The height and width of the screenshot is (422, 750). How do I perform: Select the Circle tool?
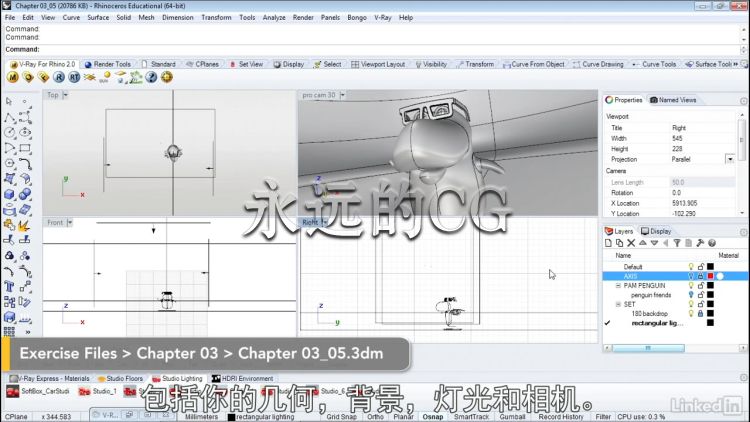click(9, 132)
